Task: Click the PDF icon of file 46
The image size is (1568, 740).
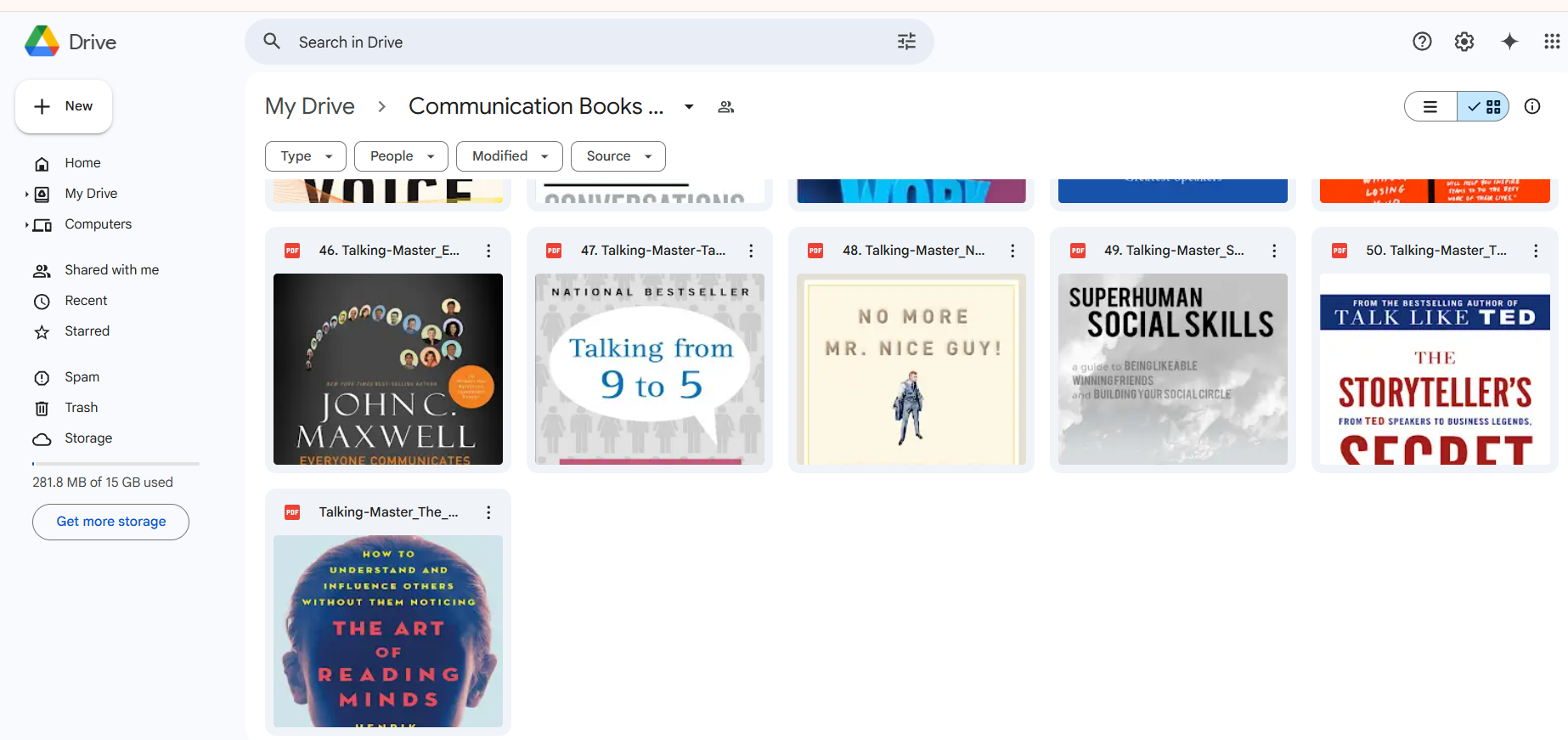Action: coord(292,251)
